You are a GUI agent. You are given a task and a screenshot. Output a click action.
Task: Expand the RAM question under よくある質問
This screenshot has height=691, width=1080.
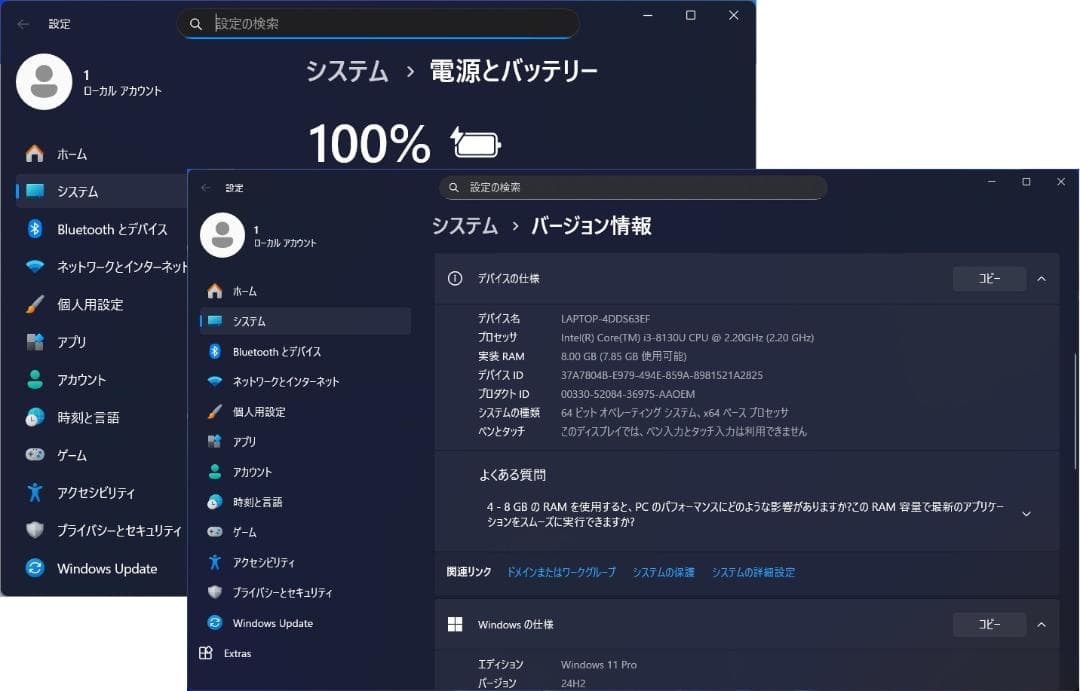click(1026, 513)
